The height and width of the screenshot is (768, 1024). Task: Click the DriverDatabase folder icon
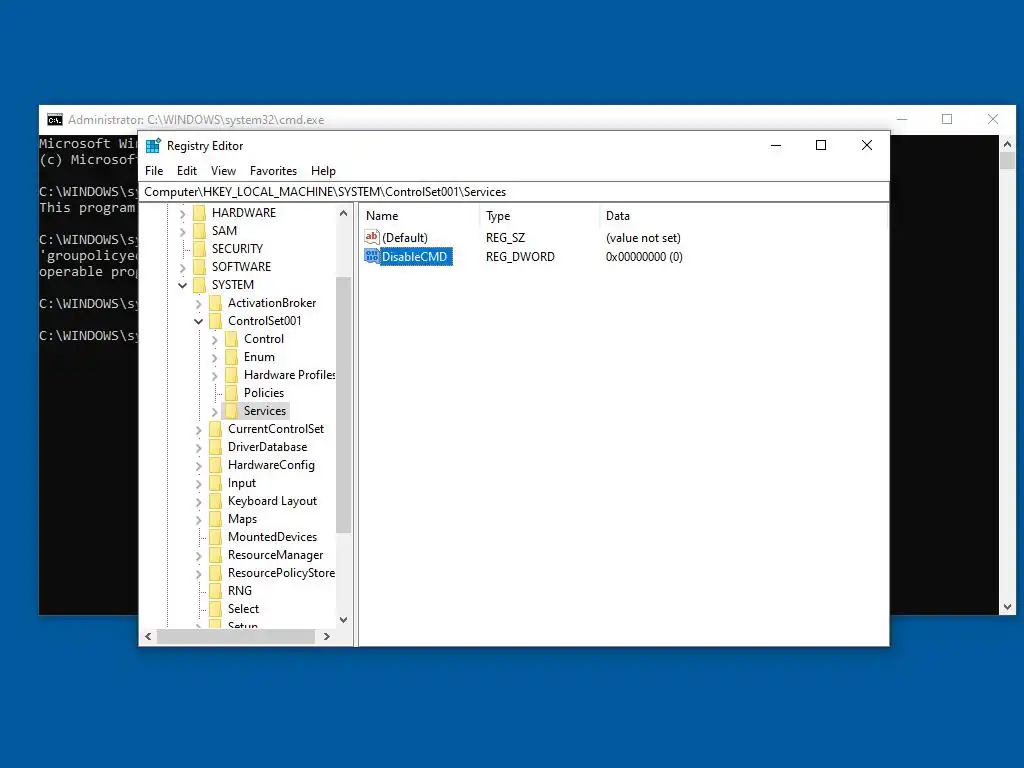click(x=216, y=447)
